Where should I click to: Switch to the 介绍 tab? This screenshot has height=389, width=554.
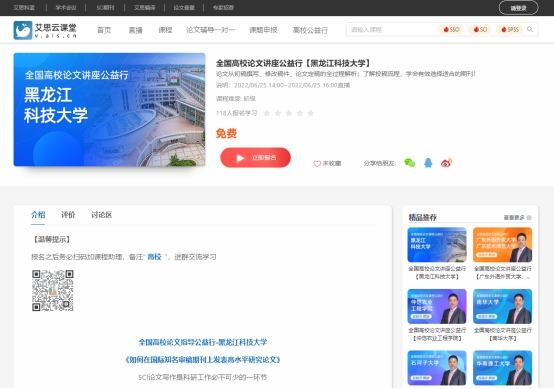click(38, 215)
